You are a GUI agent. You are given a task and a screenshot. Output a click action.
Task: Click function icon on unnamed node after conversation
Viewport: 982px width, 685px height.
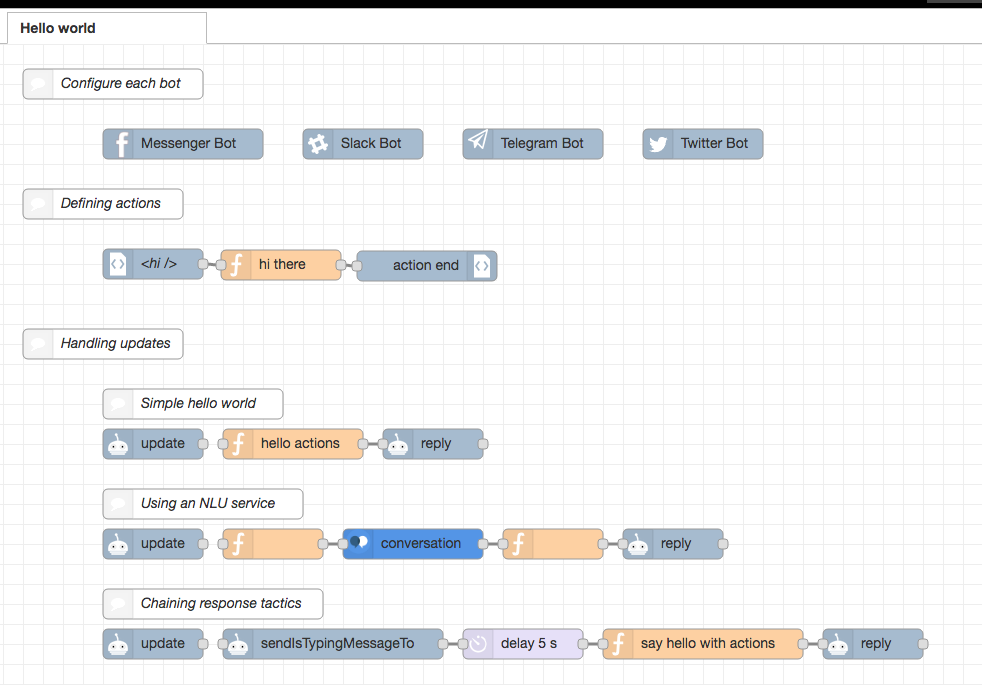518,544
